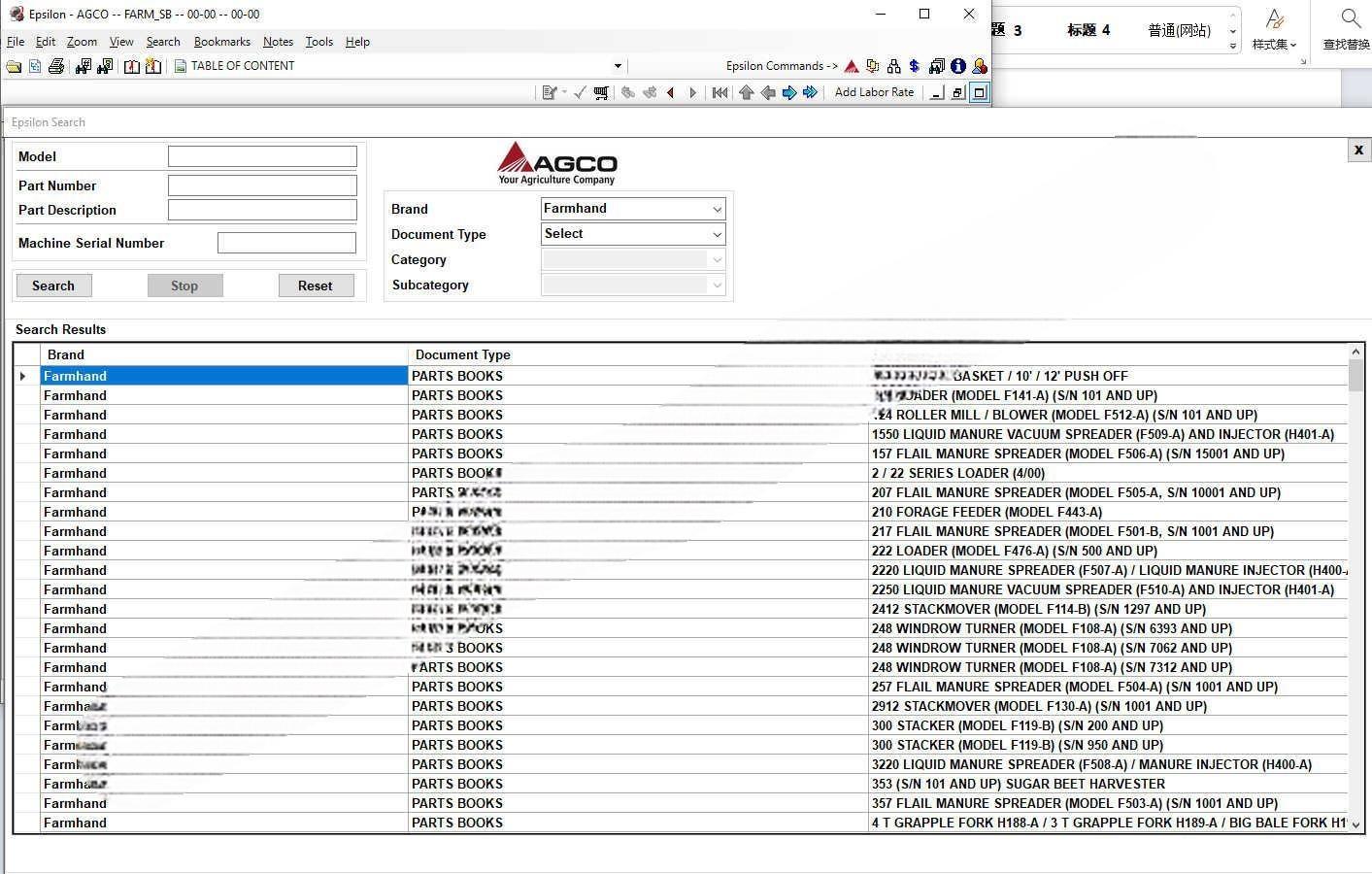
Task: Click the blue dollar sign price icon
Action: (914, 66)
